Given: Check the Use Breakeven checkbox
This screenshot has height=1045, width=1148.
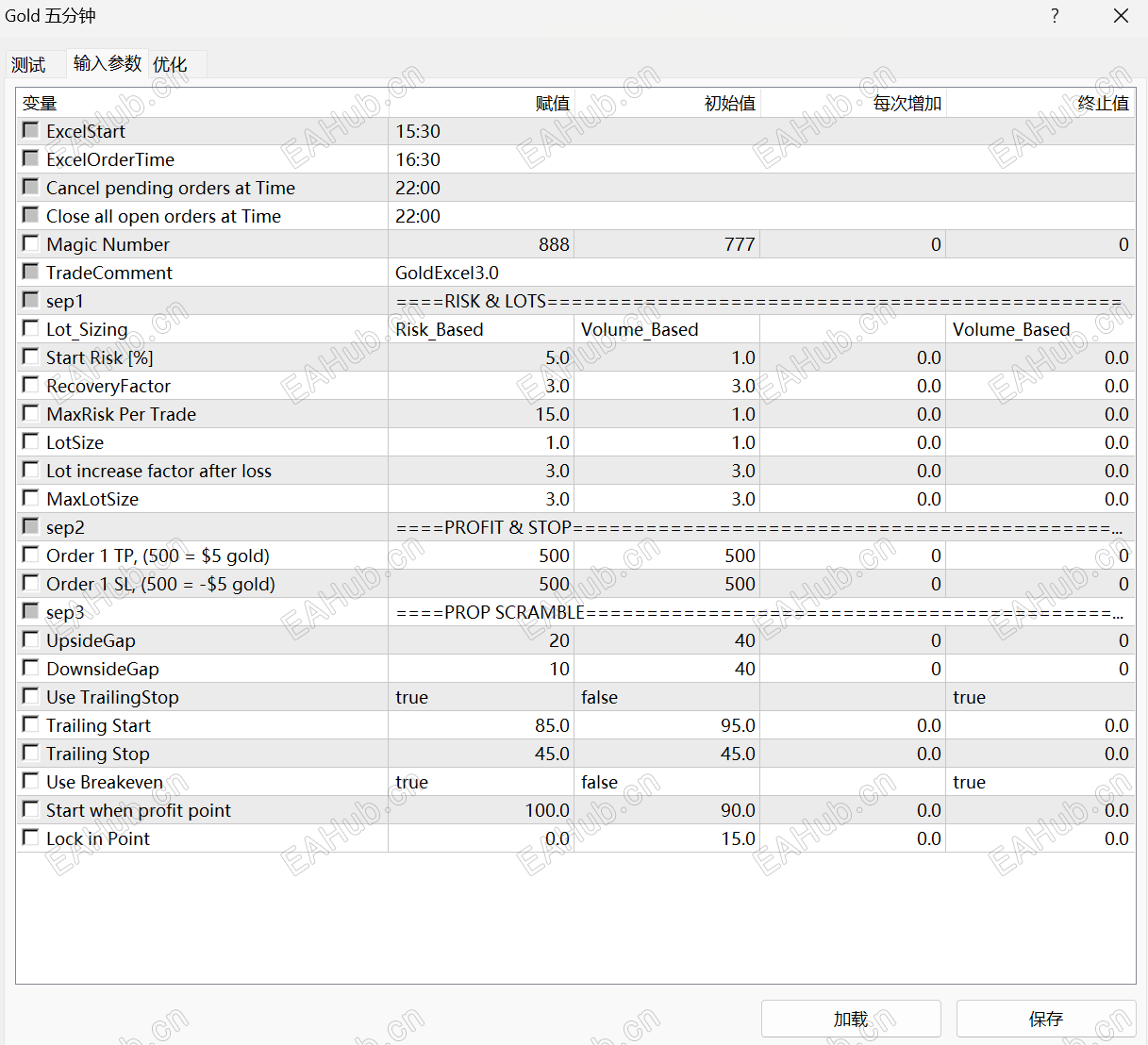Looking at the screenshot, I should coord(31,781).
